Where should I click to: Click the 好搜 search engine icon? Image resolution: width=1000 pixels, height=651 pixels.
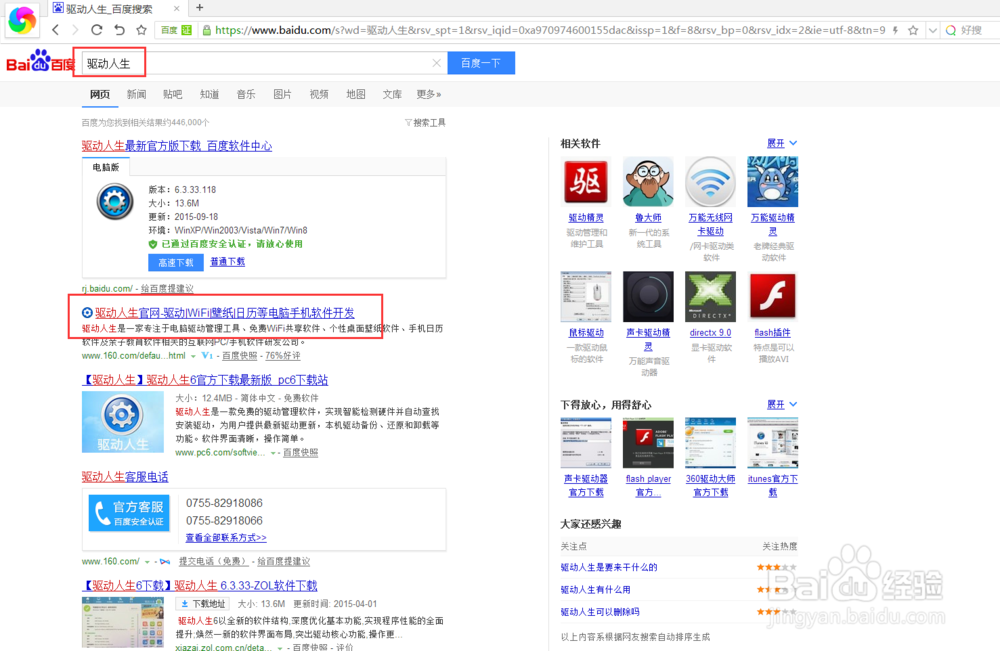pos(951,30)
